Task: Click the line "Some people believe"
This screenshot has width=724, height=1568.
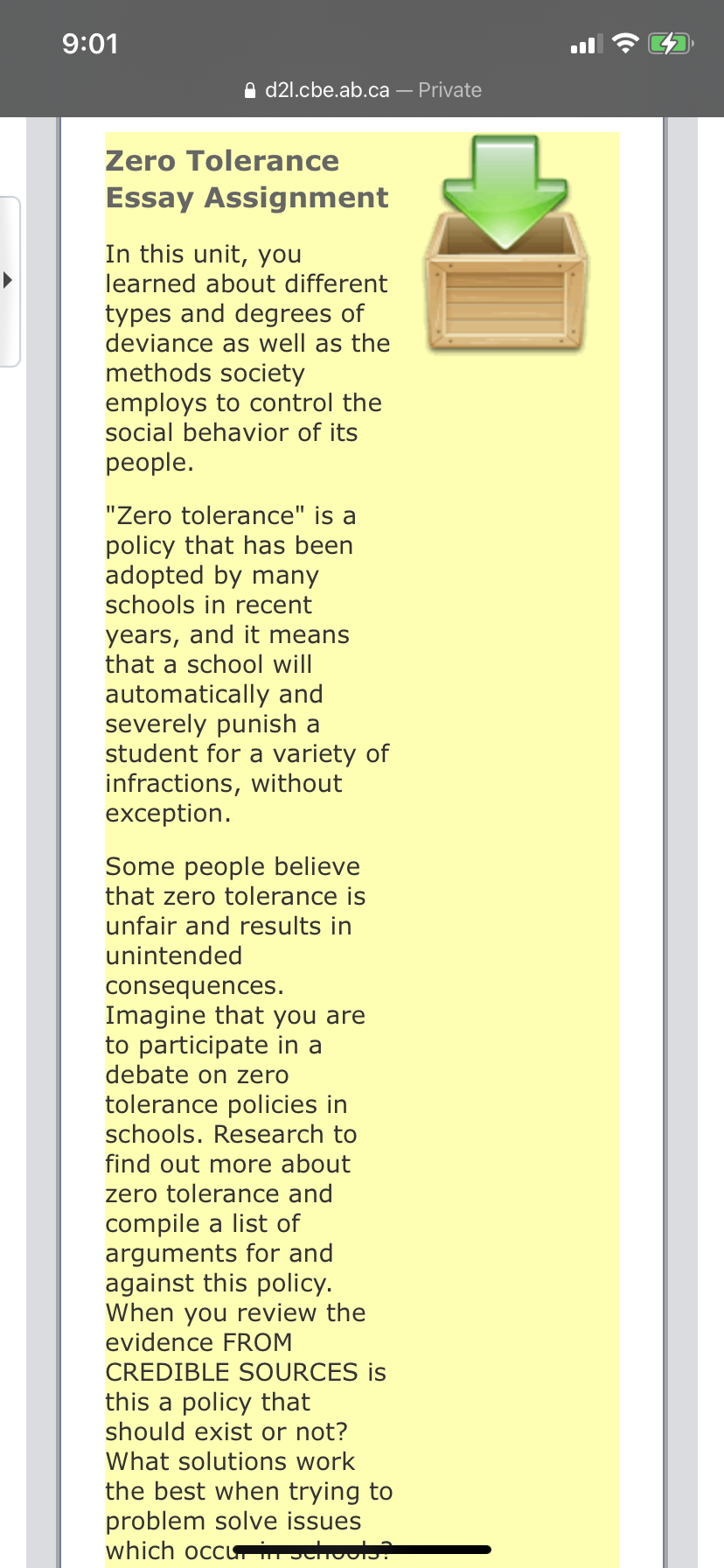Action: pos(233,866)
